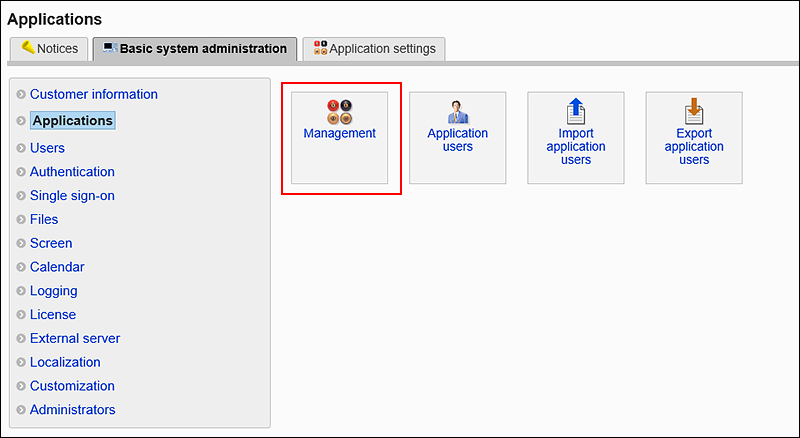The image size is (800, 438).
Task: Open the Administrators link
Action: click(x=72, y=410)
